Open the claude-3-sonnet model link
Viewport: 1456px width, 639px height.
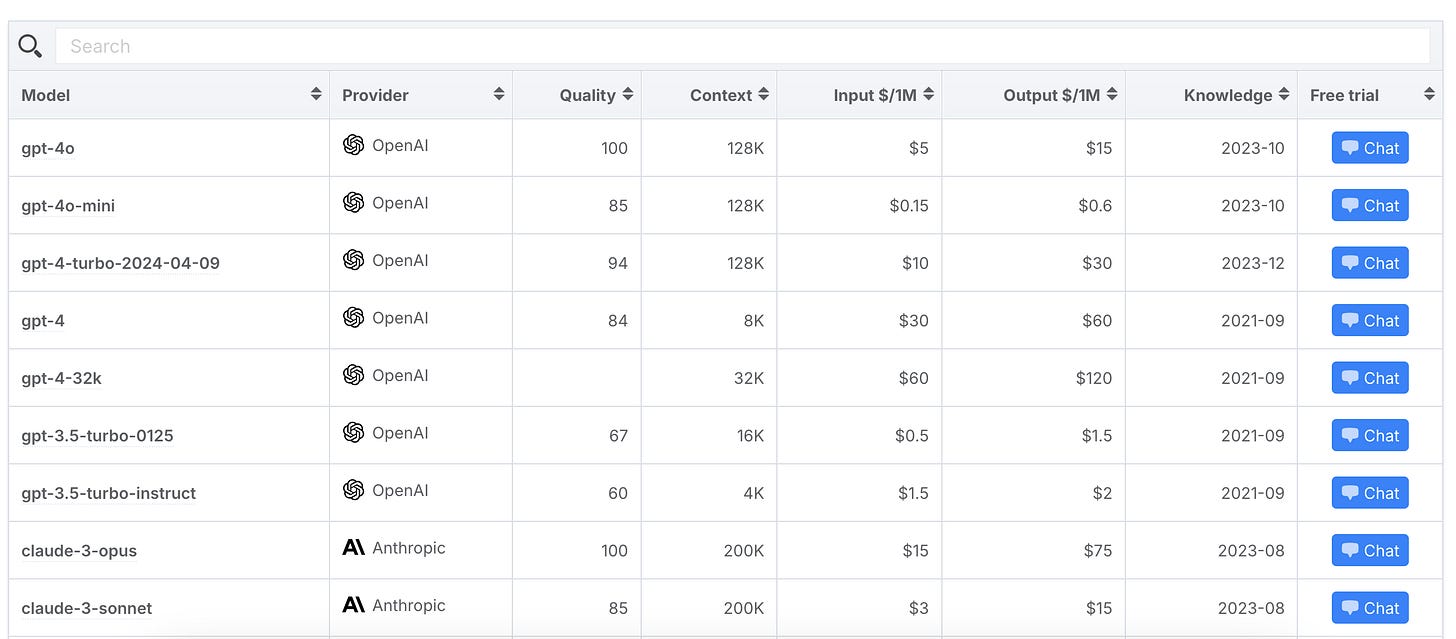pos(87,608)
